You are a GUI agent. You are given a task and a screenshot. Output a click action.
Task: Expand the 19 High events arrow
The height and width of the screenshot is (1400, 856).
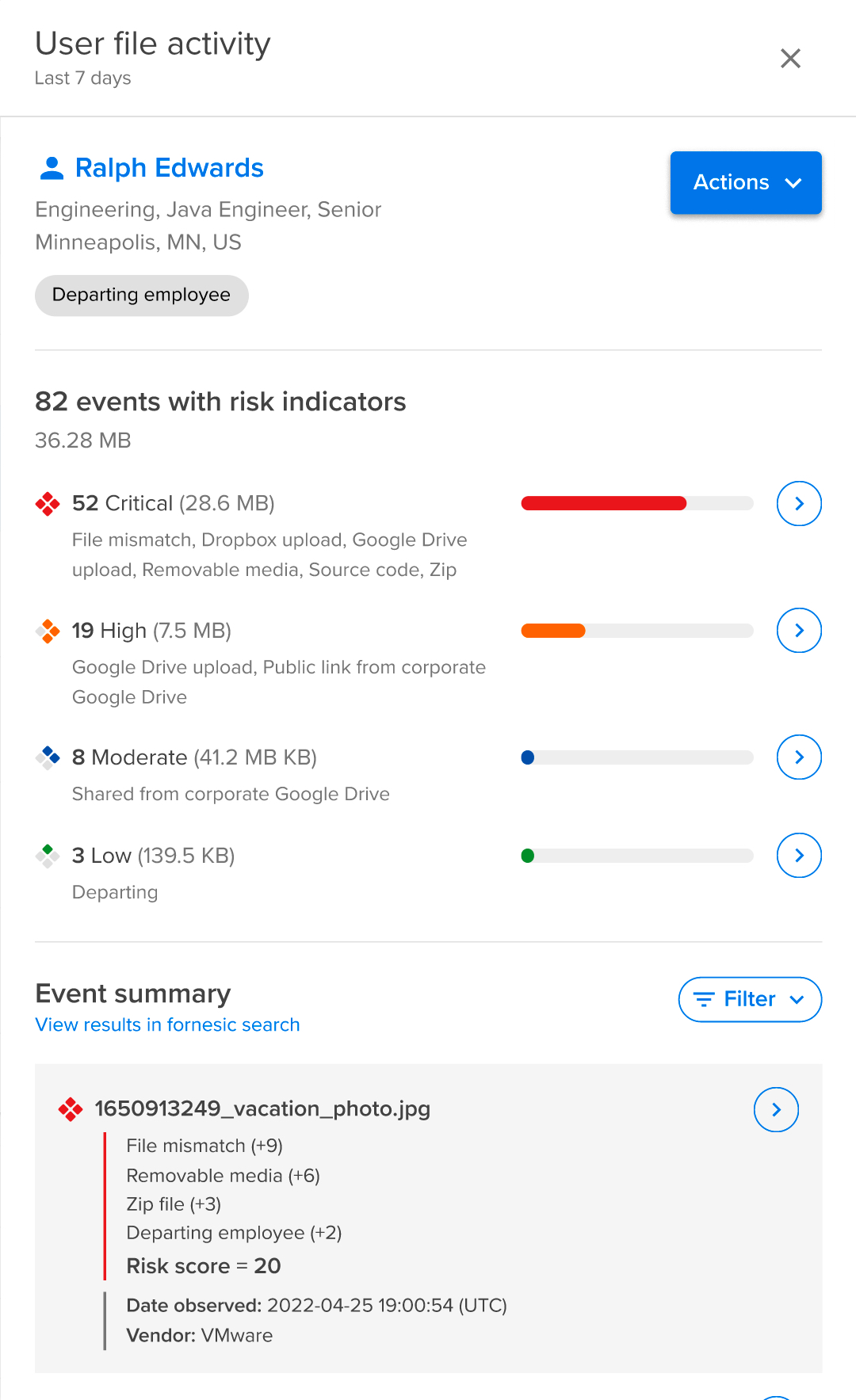[x=798, y=631]
